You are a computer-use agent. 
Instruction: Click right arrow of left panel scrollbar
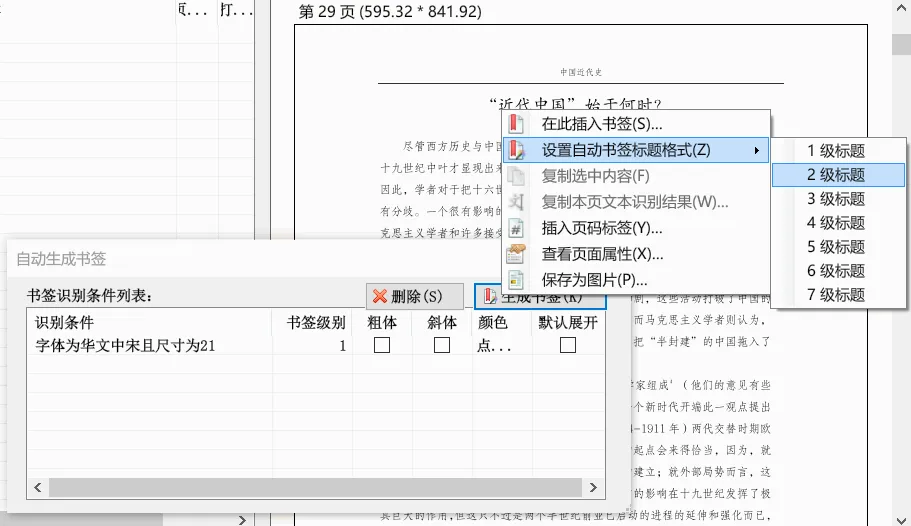[242, 520]
